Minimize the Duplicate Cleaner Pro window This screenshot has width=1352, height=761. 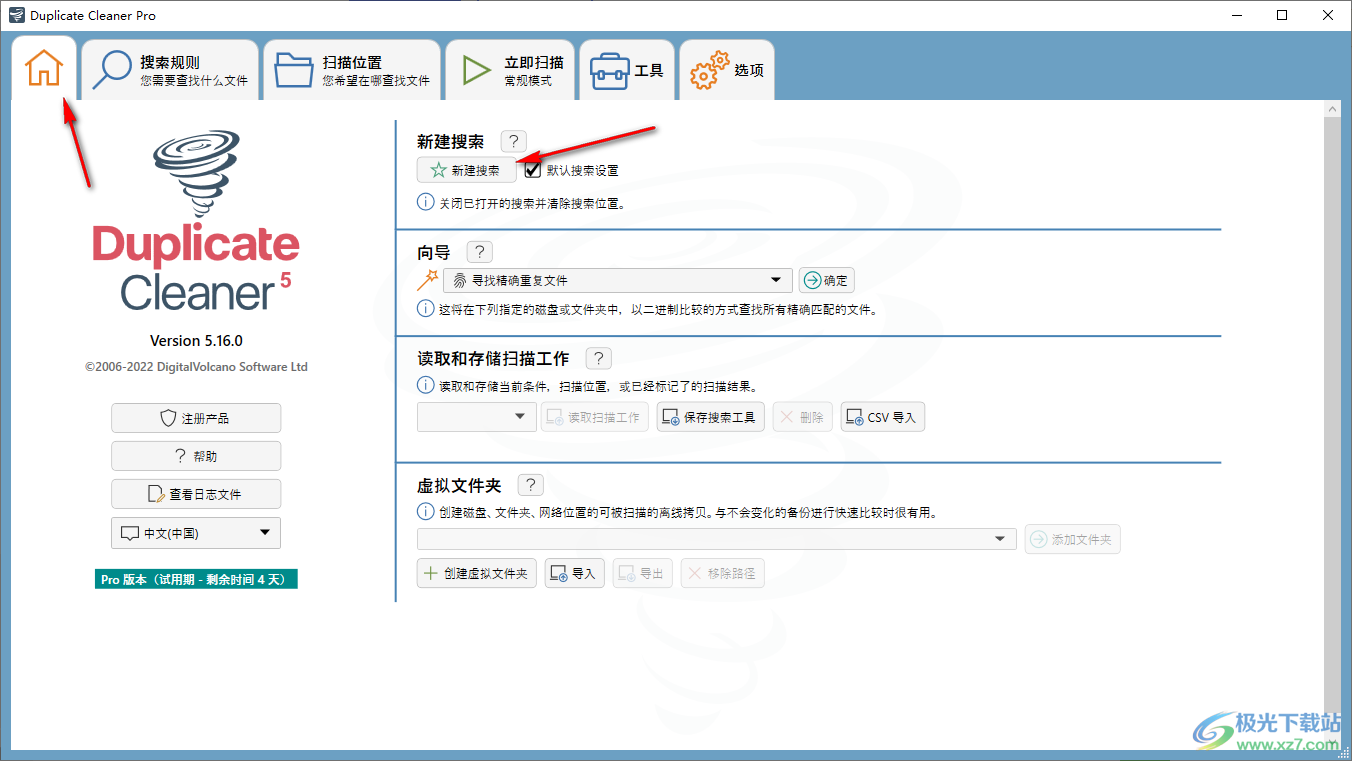(x=1237, y=15)
